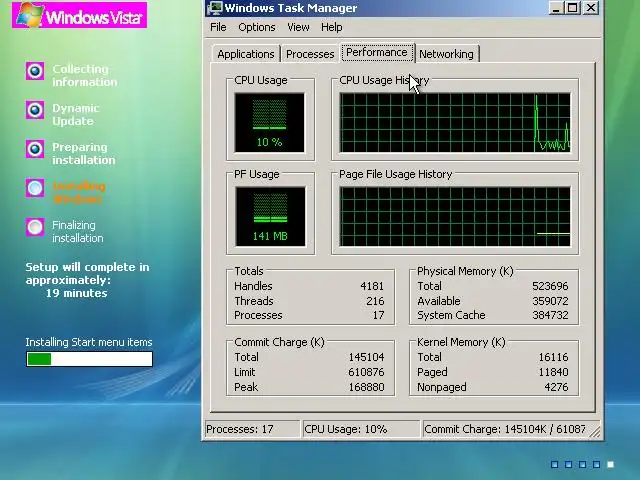Click System Cache value 384732
Image resolution: width=640 pixels, height=480 pixels.
coord(550,315)
